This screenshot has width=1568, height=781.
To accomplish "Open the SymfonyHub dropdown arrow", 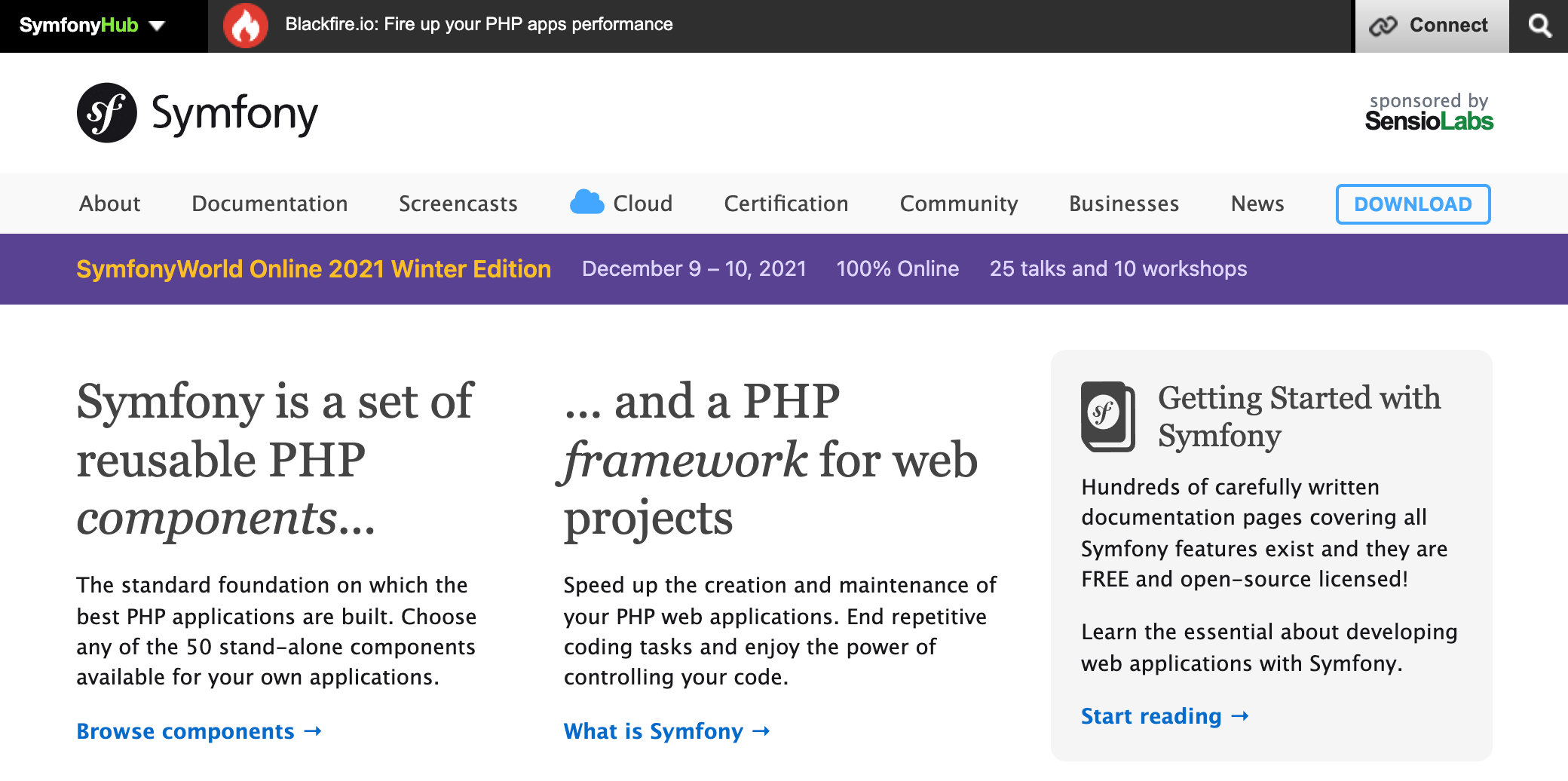I will (x=157, y=26).
